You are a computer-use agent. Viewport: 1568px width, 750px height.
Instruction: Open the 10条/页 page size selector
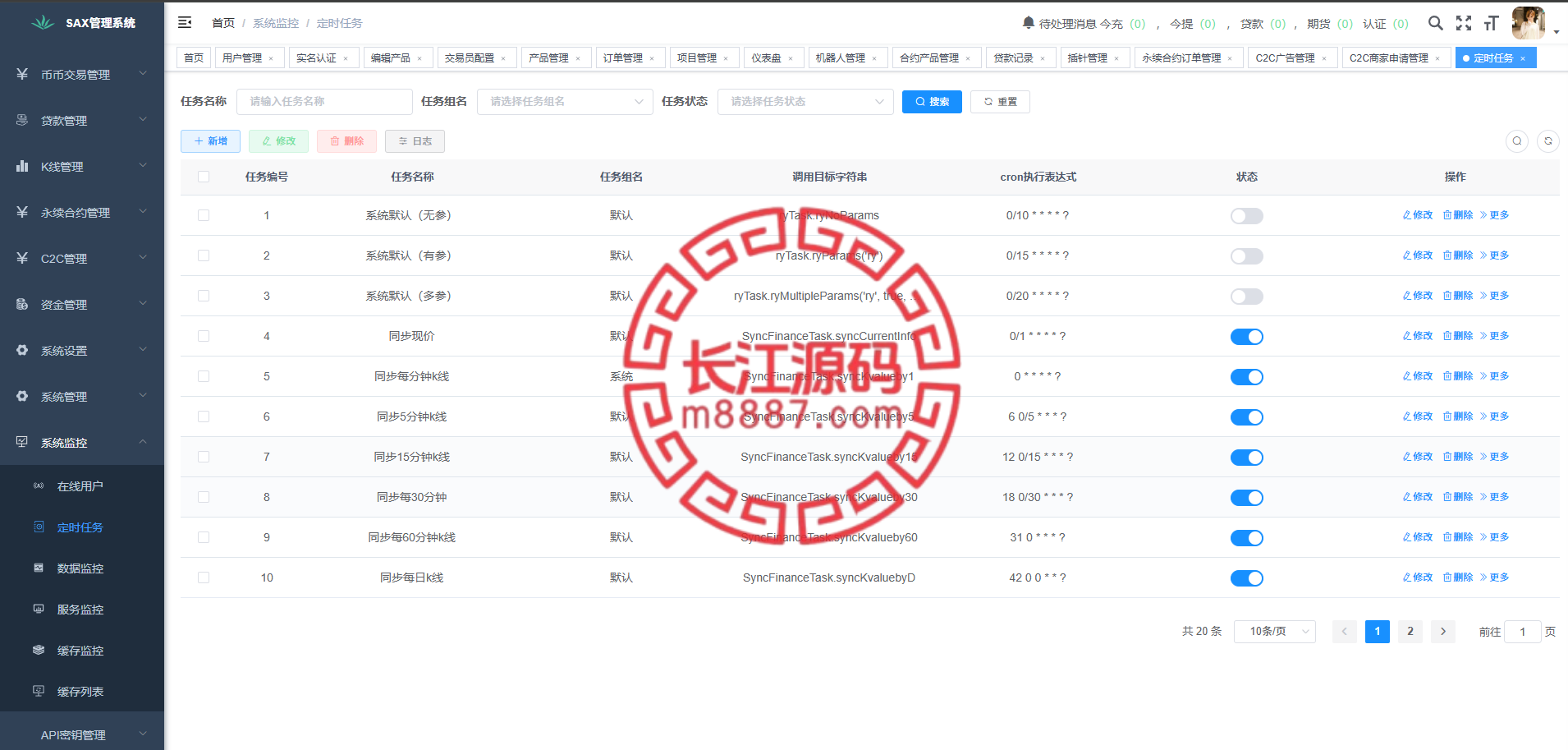1275,632
